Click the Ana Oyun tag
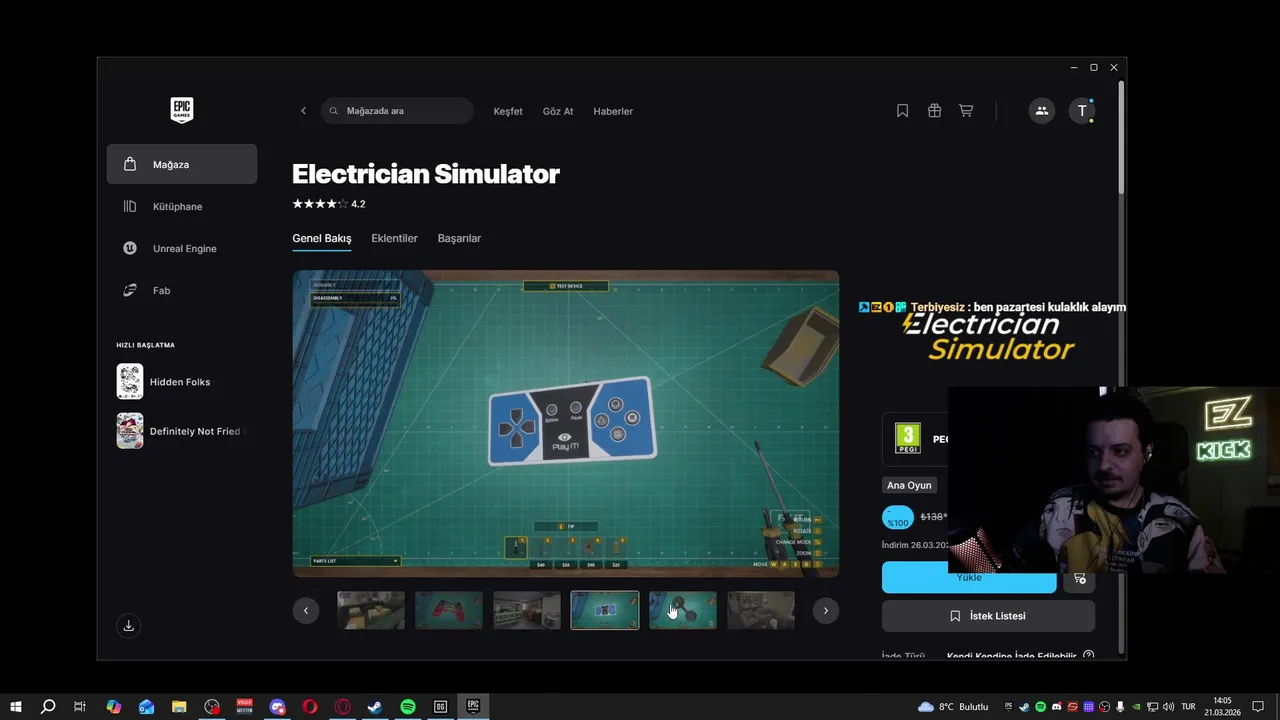Image resolution: width=1280 pixels, height=720 pixels. (x=909, y=485)
